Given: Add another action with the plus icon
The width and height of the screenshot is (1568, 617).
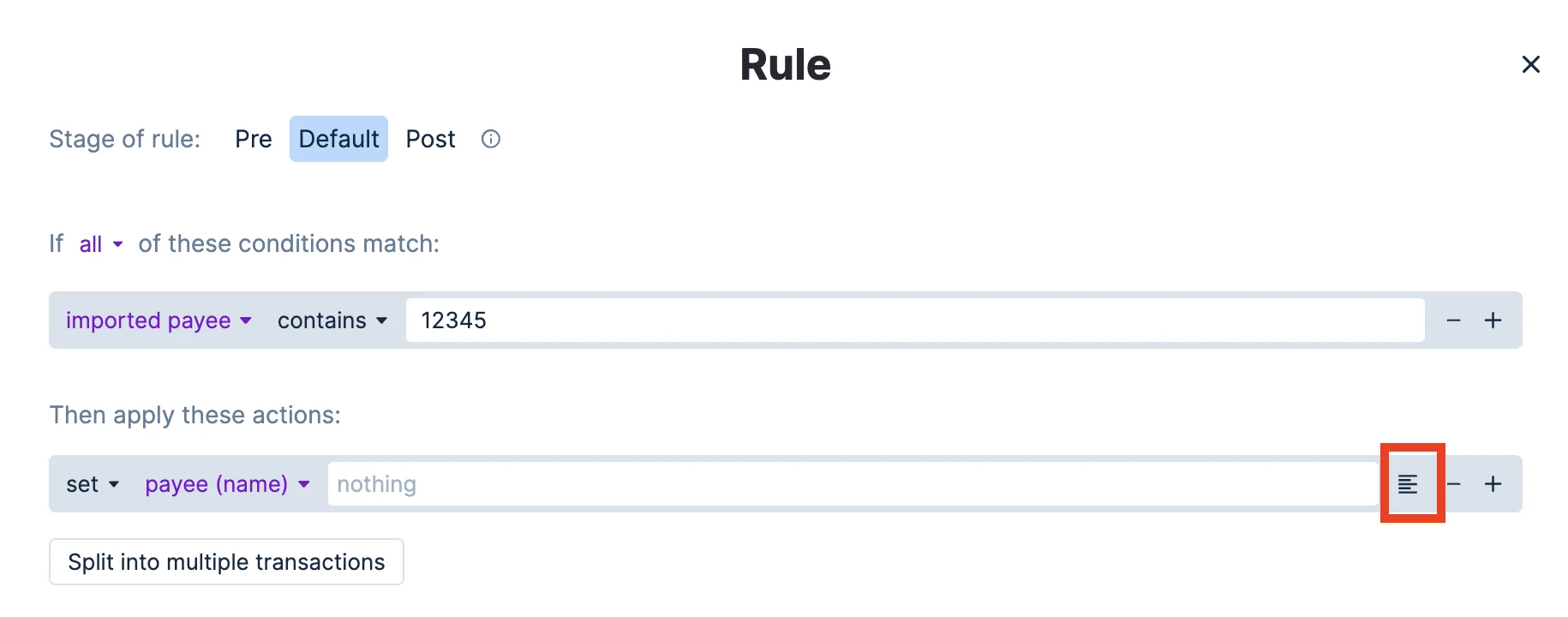Looking at the screenshot, I should click(x=1493, y=483).
